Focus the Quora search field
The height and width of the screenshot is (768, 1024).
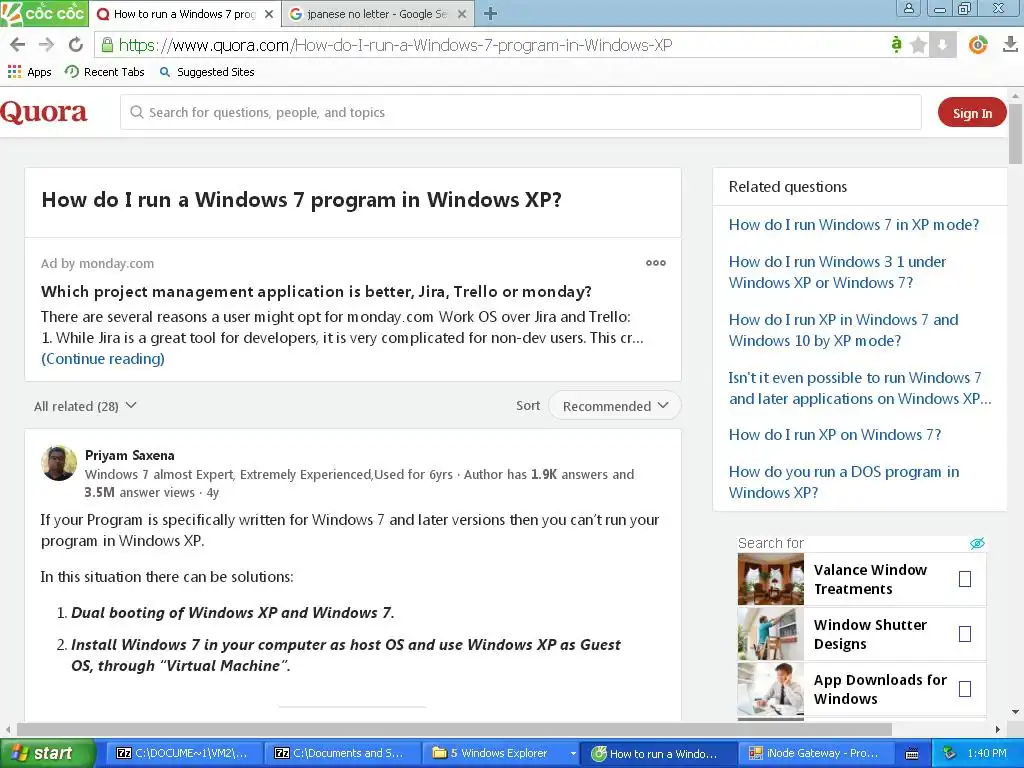[x=520, y=112]
